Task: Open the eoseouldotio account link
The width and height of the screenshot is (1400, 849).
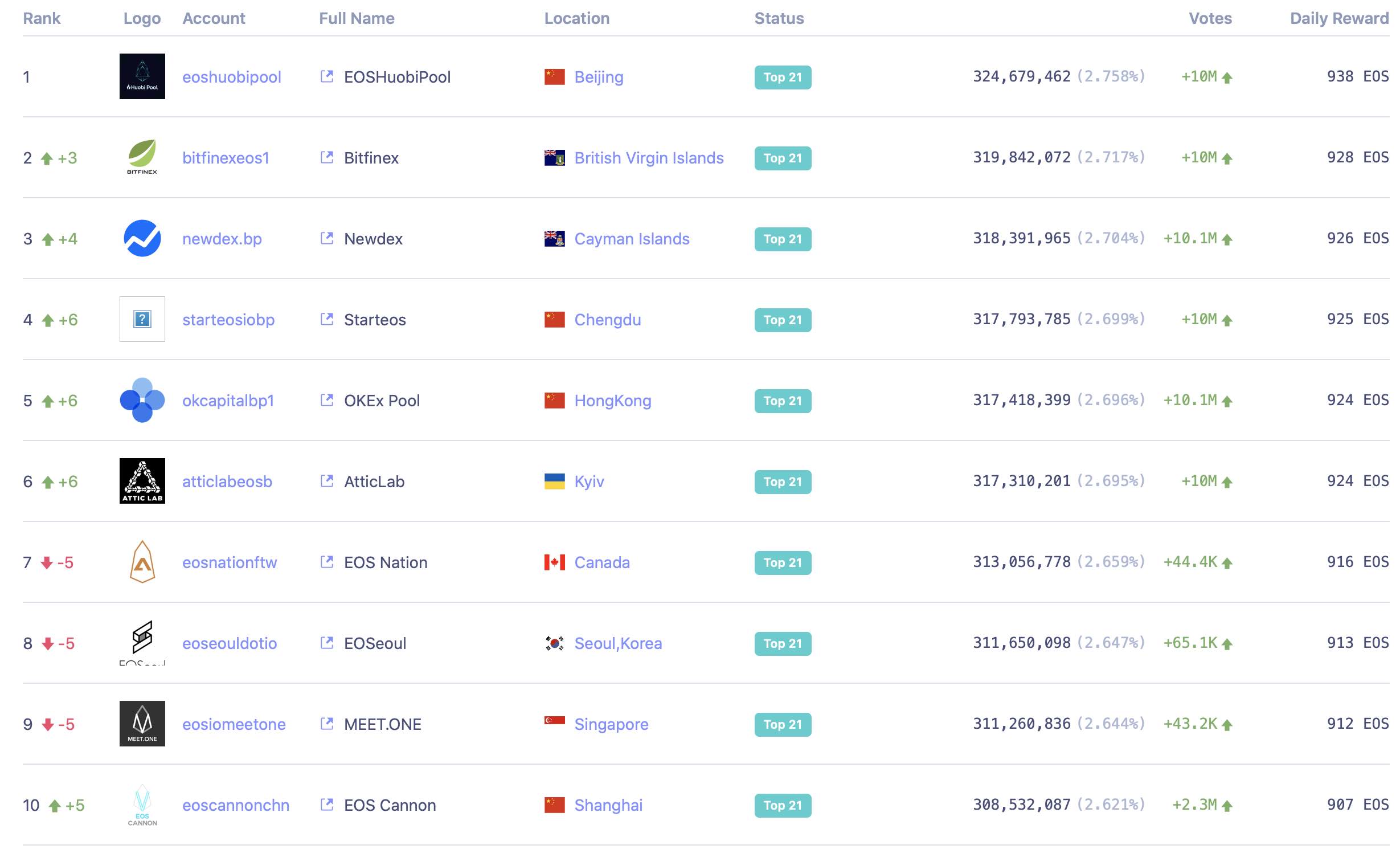Action: tap(229, 643)
